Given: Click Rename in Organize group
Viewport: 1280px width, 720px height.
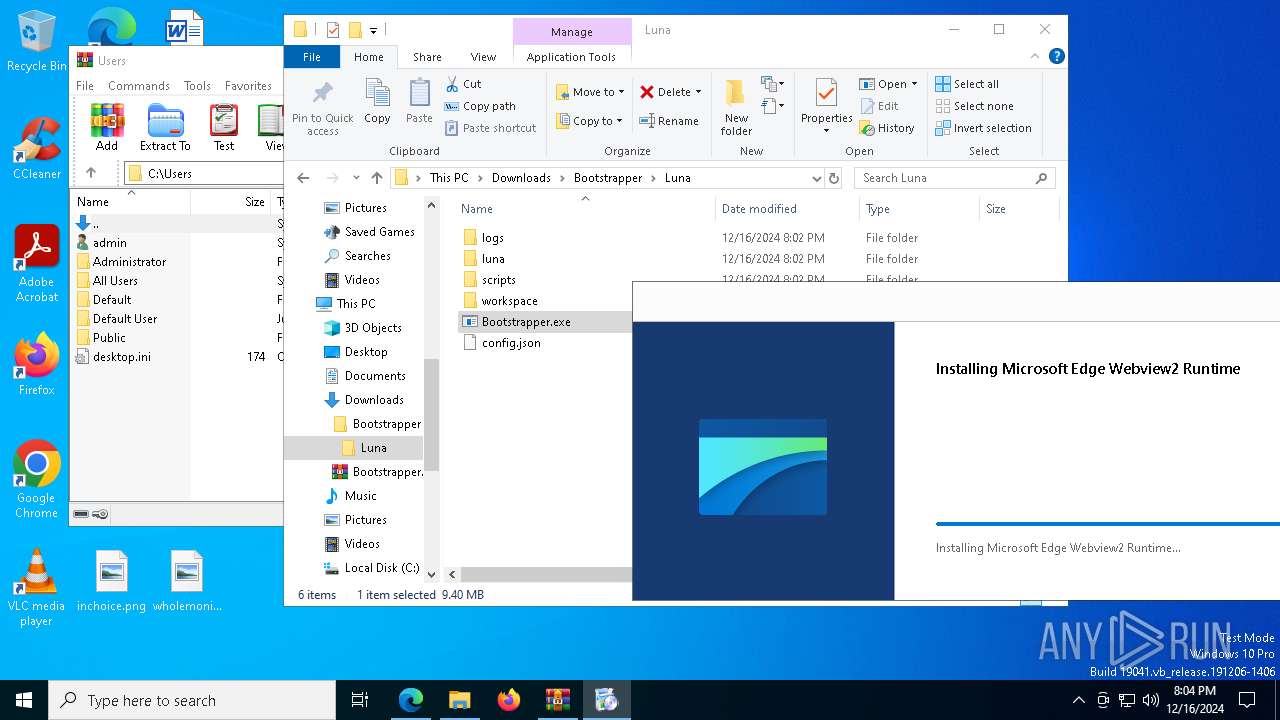Looking at the screenshot, I should click(669, 121).
